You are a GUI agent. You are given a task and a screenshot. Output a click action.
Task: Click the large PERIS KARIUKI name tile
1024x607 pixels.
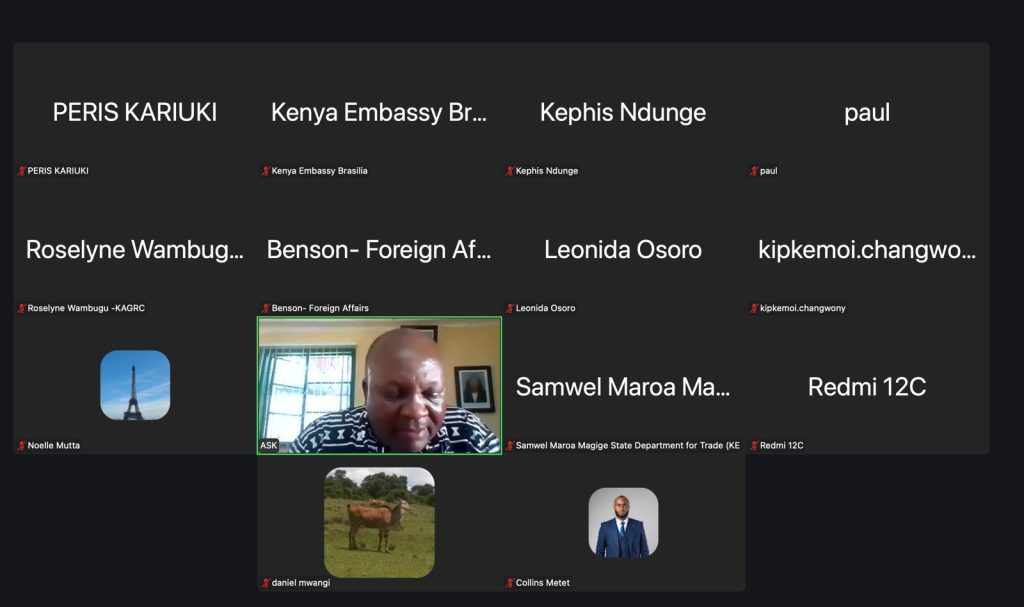135,112
